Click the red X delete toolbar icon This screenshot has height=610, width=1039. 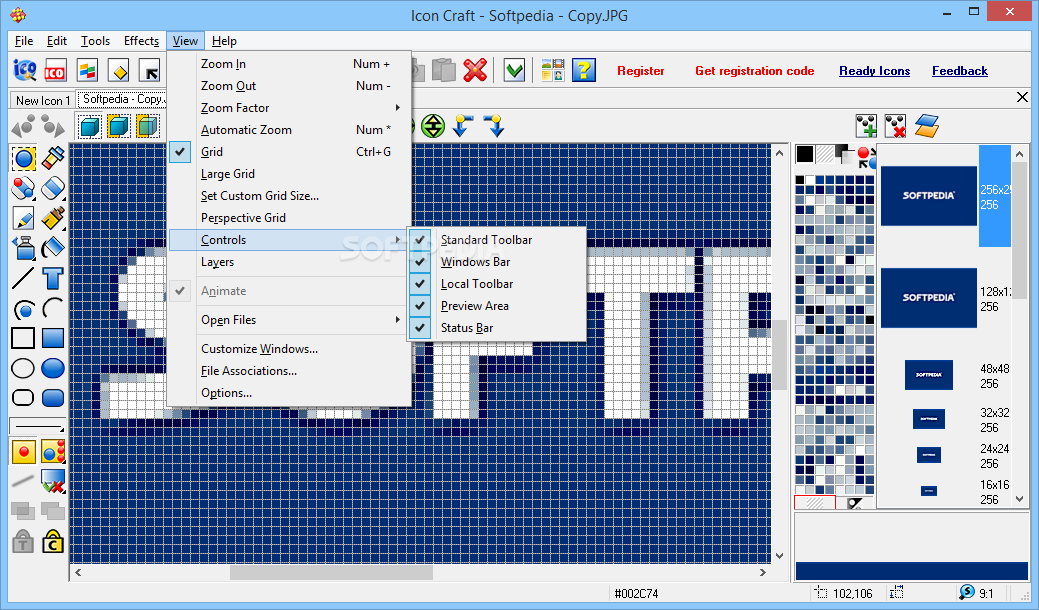pos(475,70)
